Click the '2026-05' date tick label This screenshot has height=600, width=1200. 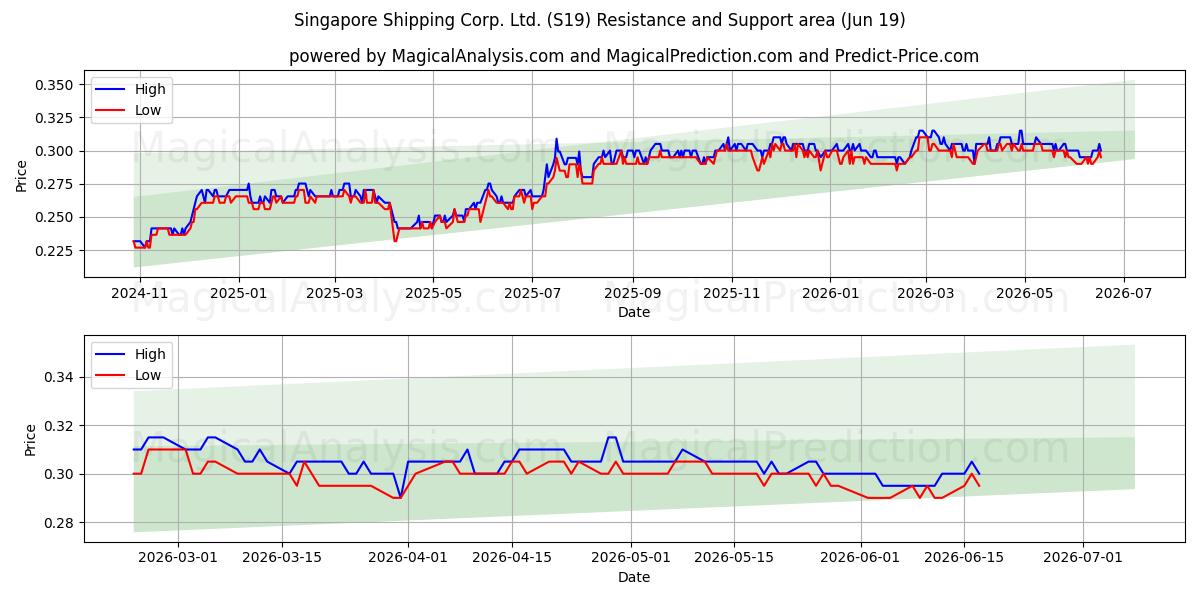click(x=1024, y=293)
